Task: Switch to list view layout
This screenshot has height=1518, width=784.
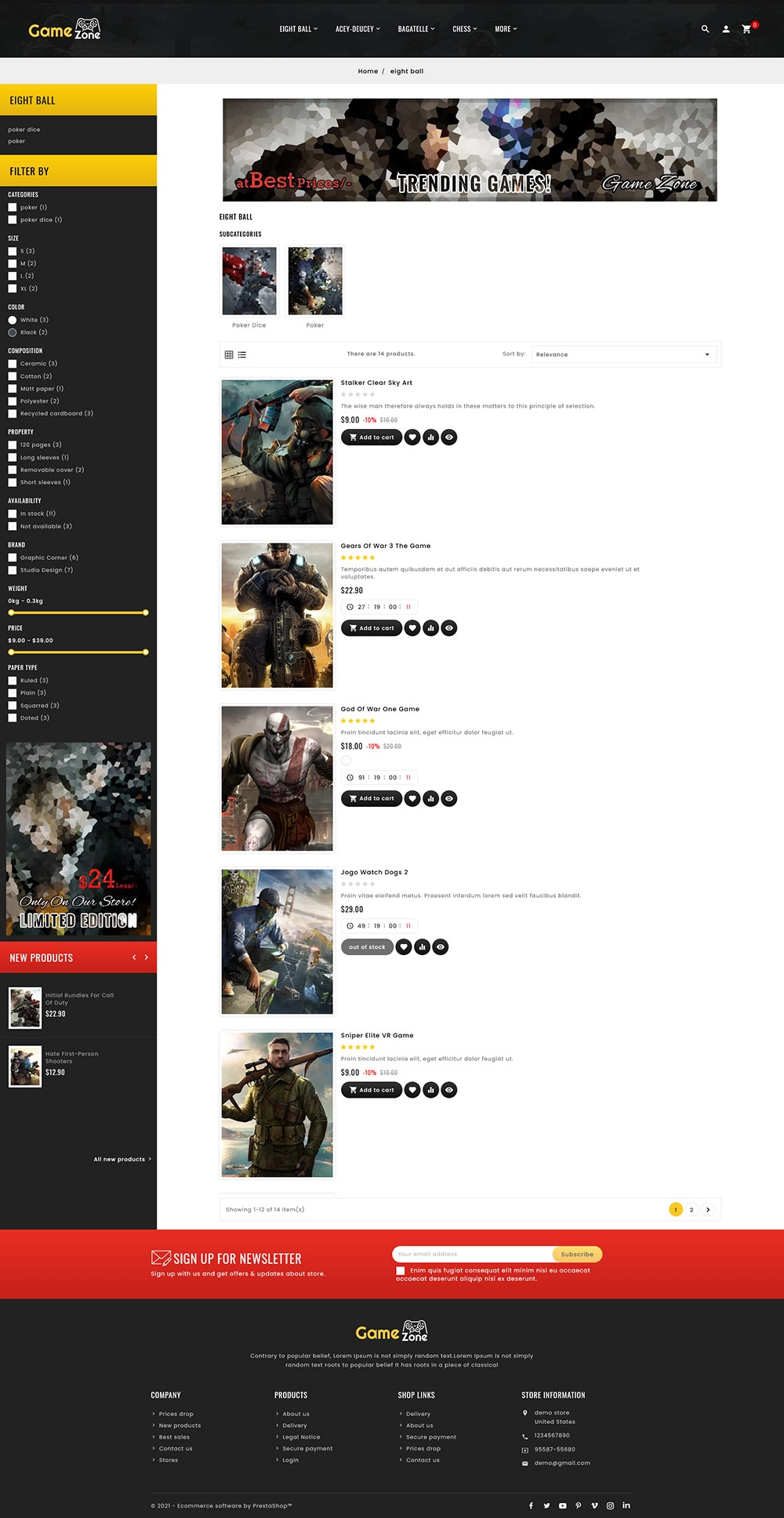Action: coord(242,354)
